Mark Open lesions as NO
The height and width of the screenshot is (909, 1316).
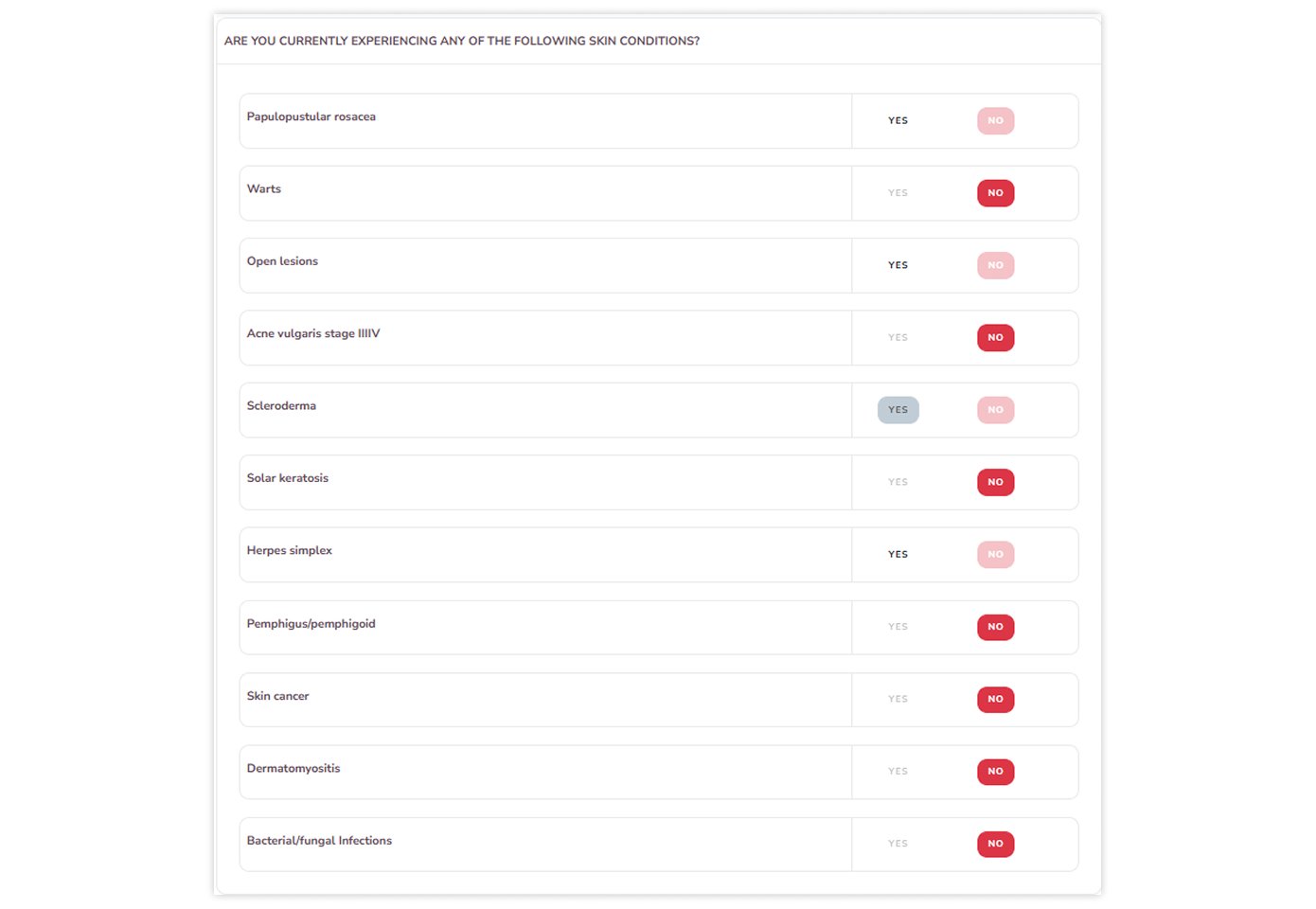[x=995, y=266]
